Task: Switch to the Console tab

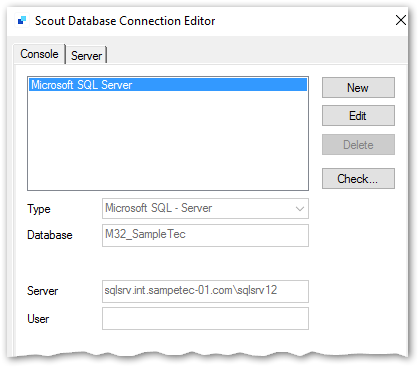Action: [x=39, y=54]
